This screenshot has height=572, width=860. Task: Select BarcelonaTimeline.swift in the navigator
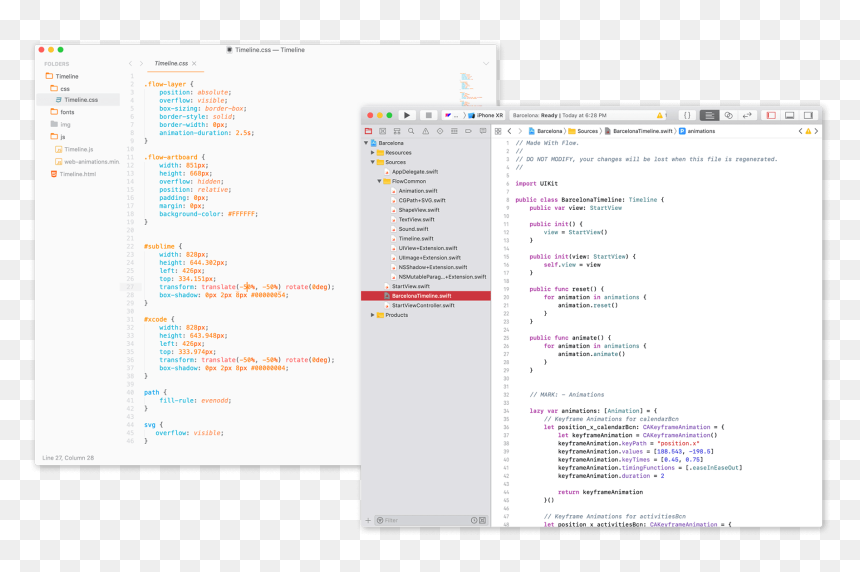426,296
